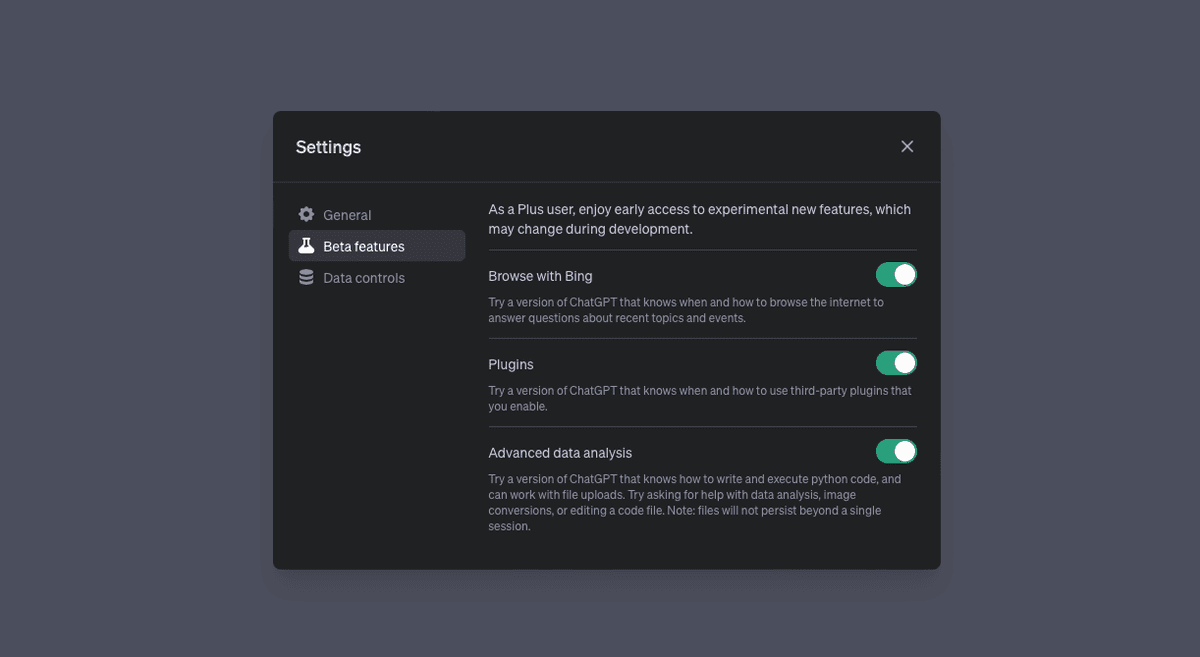This screenshot has width=1200, height=657.
Task: Click the Plugins feature heading
Action: click(x=511, y=365)
